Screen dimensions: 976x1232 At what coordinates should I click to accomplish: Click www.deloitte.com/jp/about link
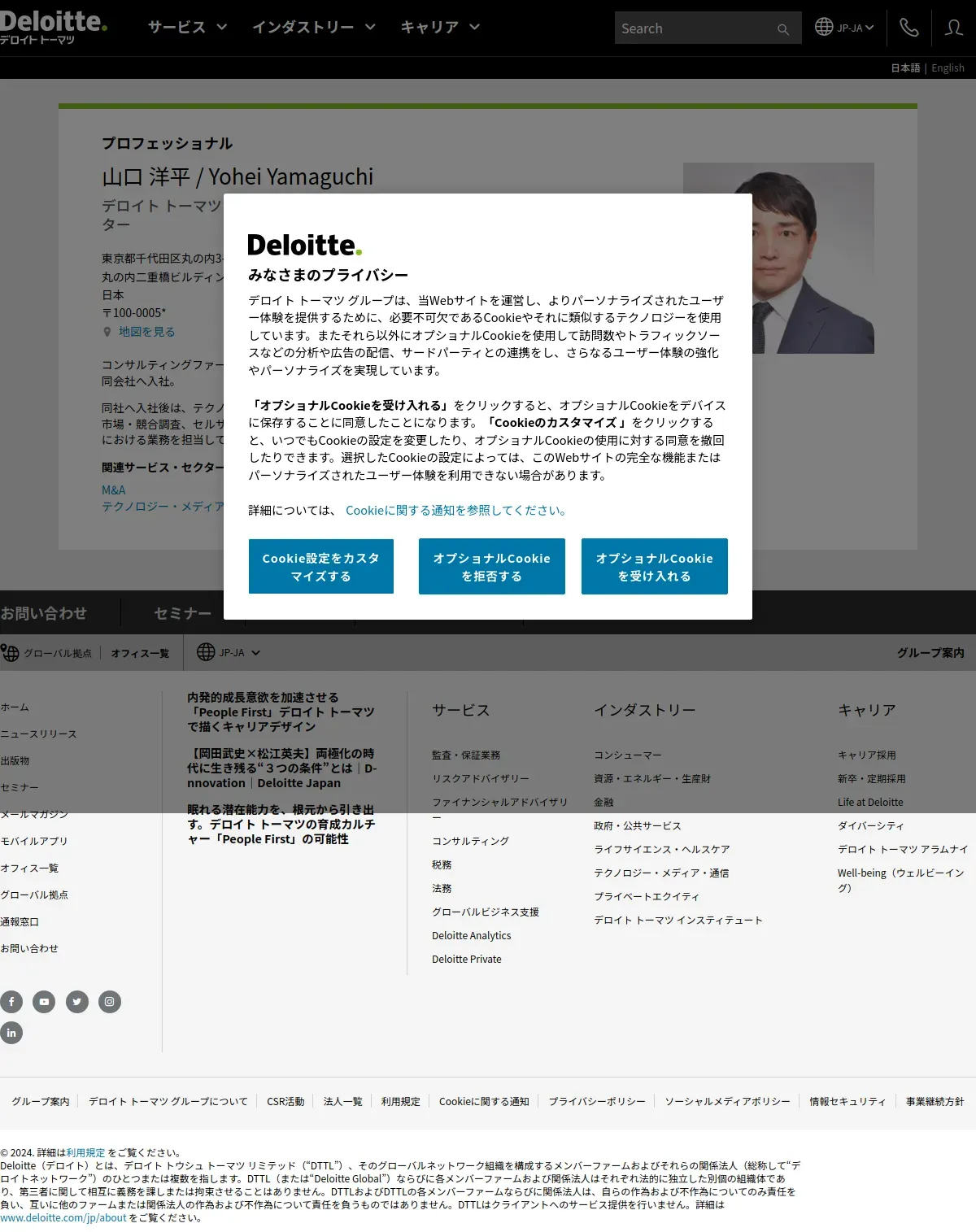[63, 1217]
